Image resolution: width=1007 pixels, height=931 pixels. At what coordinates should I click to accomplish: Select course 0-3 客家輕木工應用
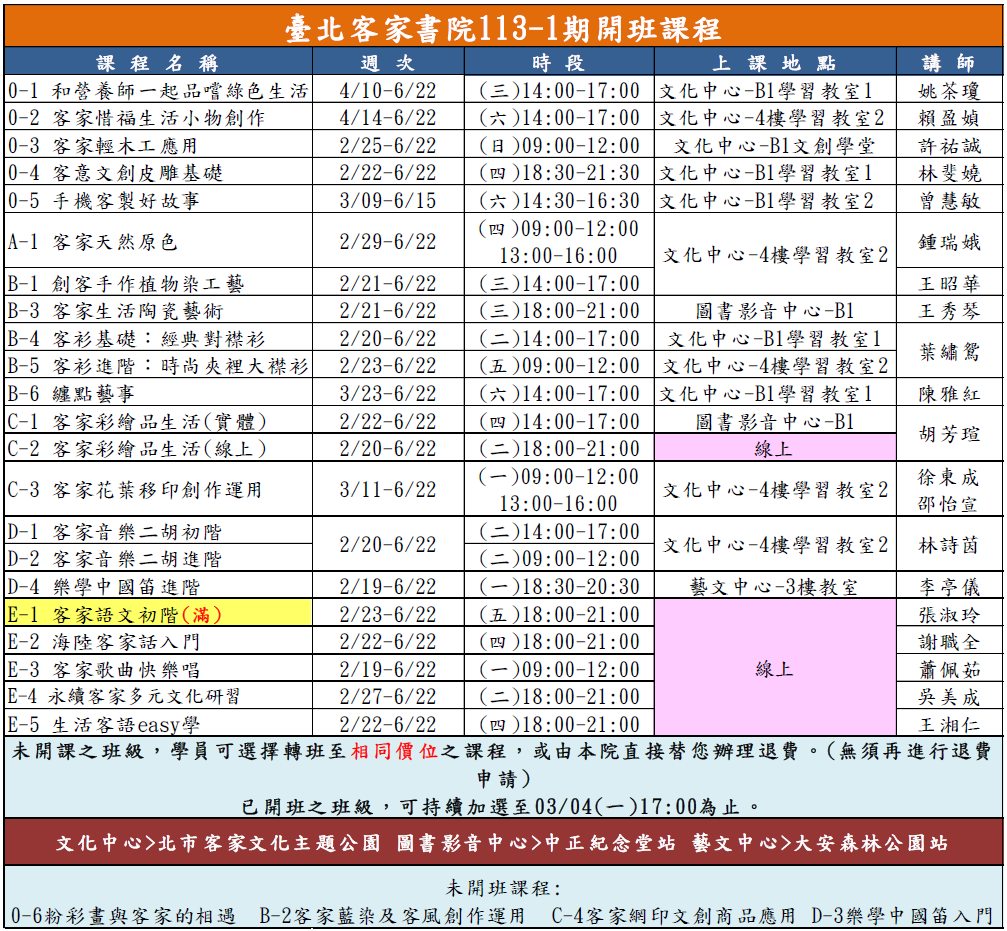(103, 146)
